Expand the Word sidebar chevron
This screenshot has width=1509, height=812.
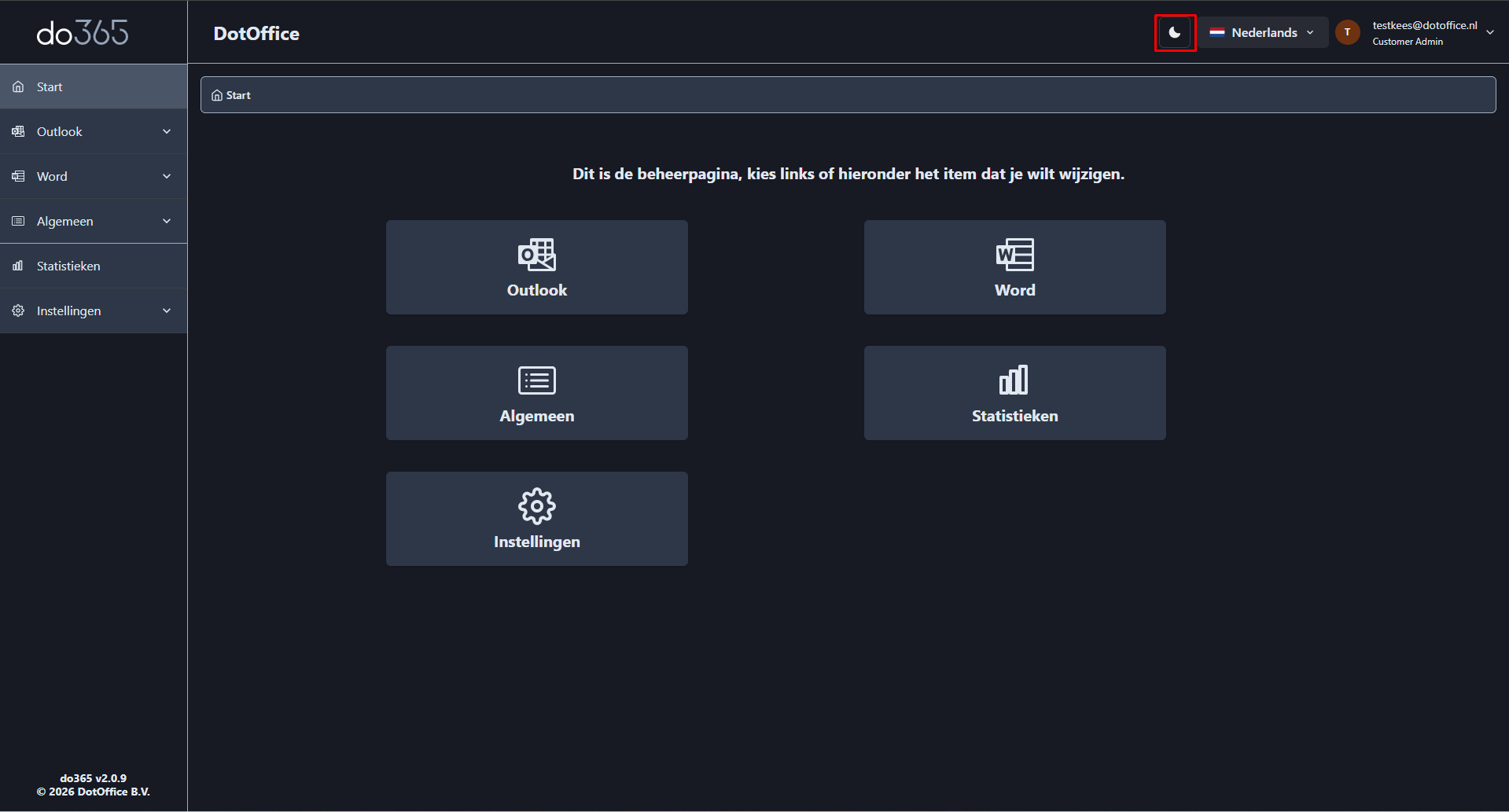167,177
